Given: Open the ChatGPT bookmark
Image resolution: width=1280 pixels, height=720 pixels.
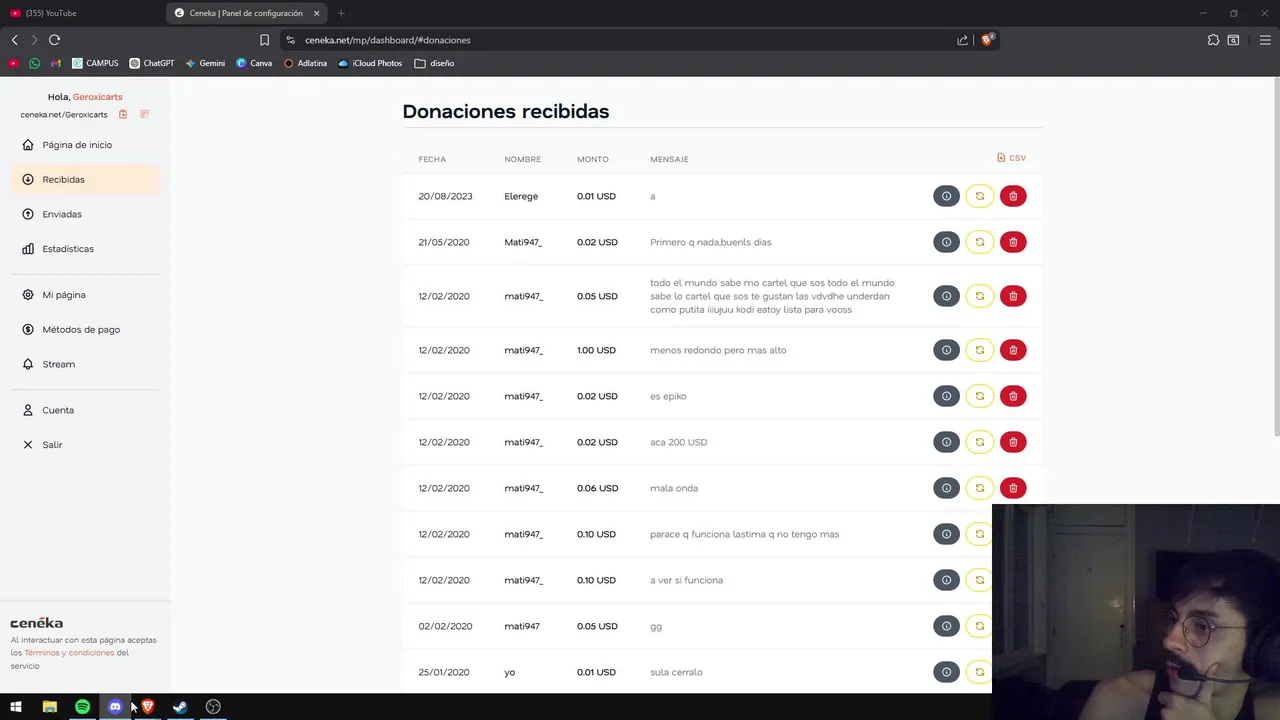Looking at the screenshot, I should [x=152, y=63].
